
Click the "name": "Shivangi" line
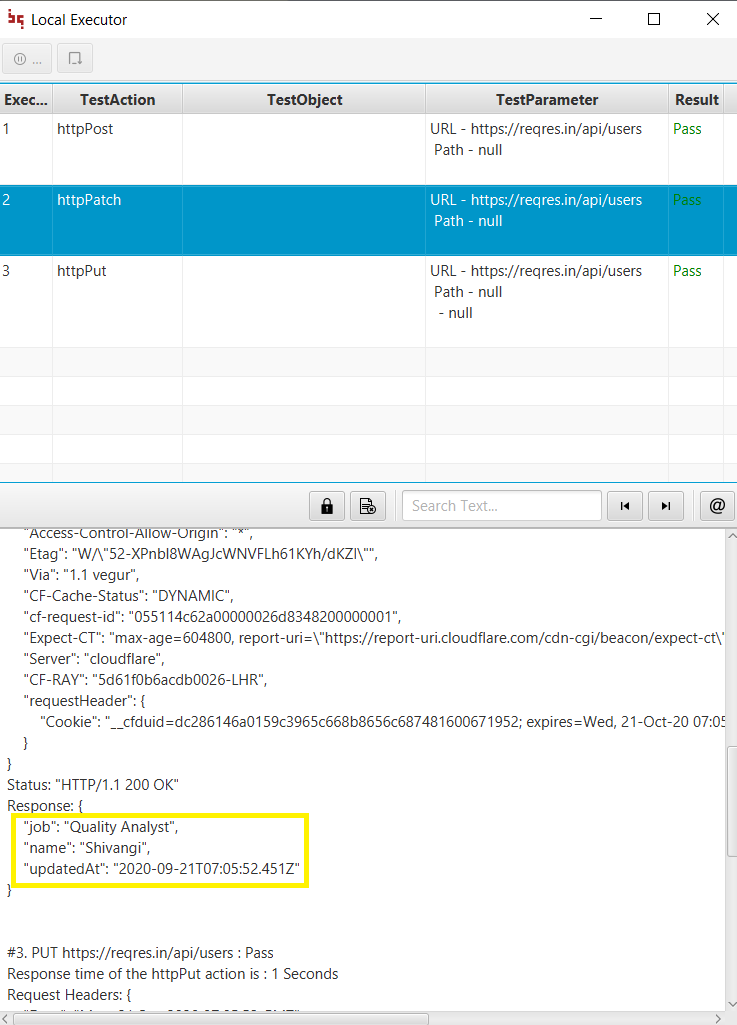[87, 848]
